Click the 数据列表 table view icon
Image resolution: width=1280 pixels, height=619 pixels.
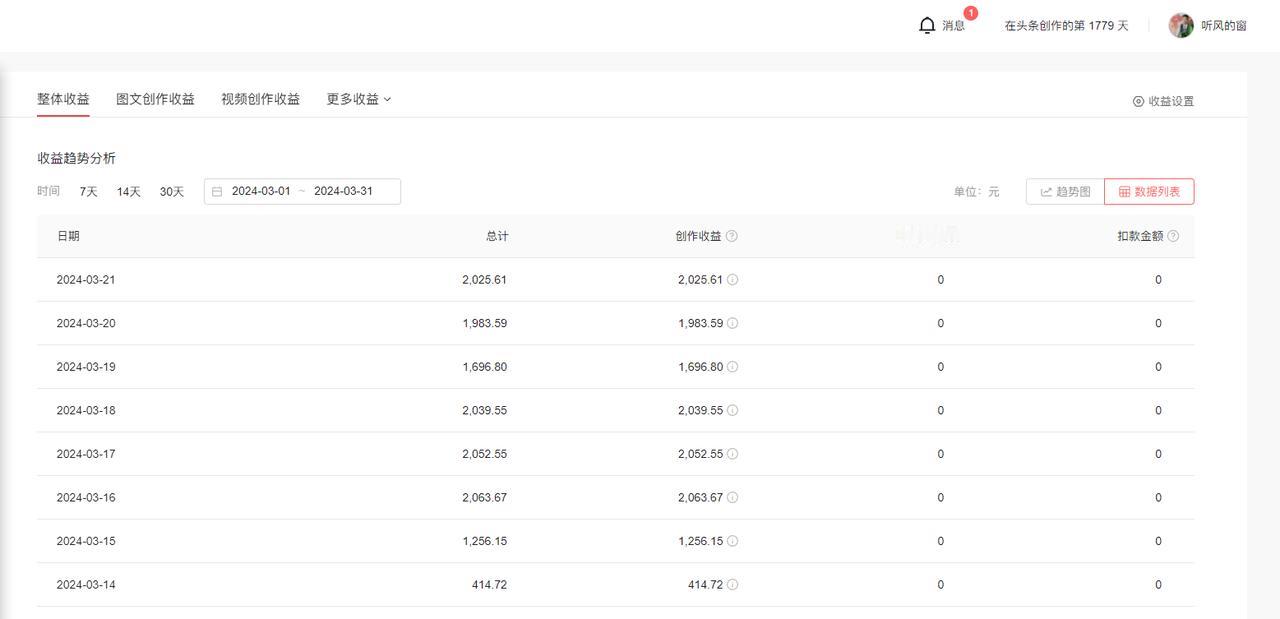tap(1125, 191)
